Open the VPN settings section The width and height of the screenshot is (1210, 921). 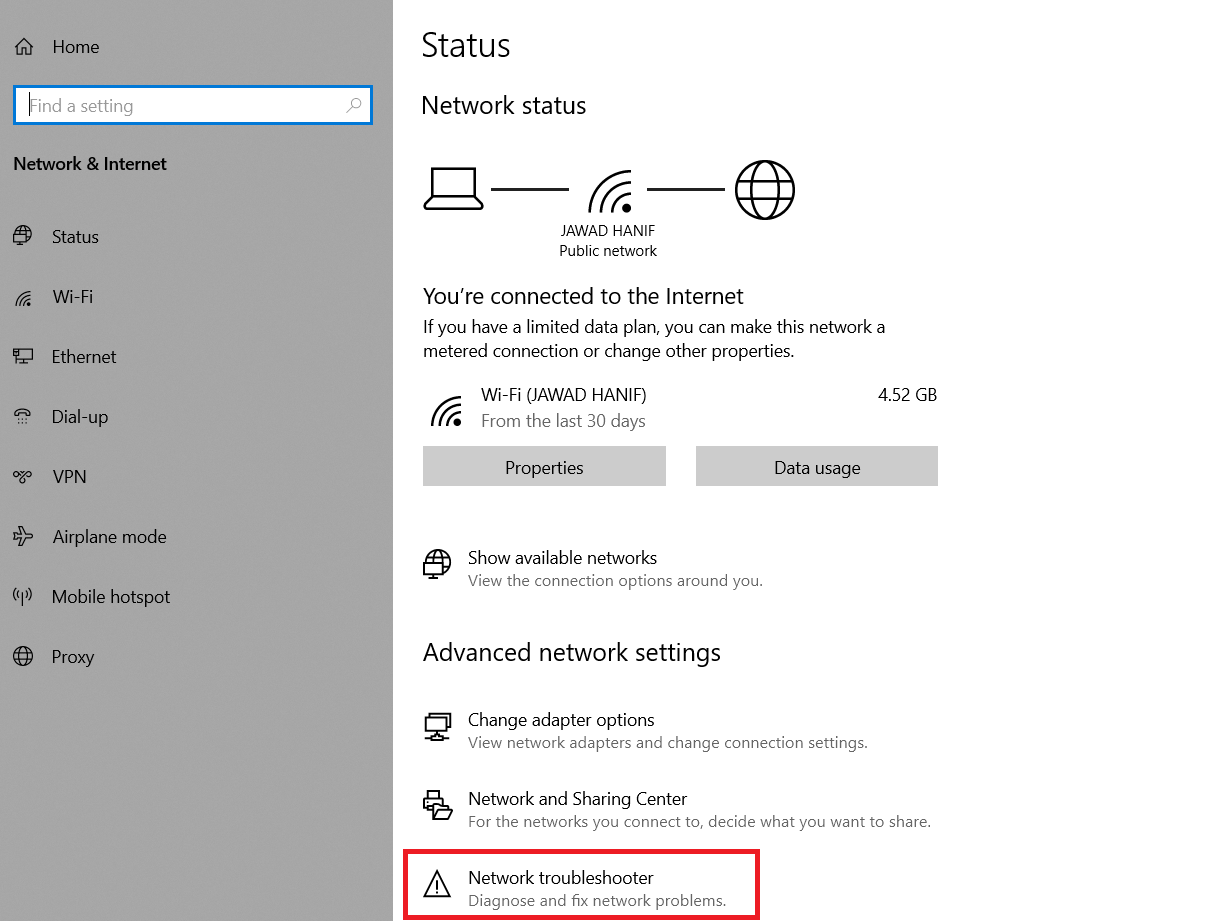coord(69,477)
